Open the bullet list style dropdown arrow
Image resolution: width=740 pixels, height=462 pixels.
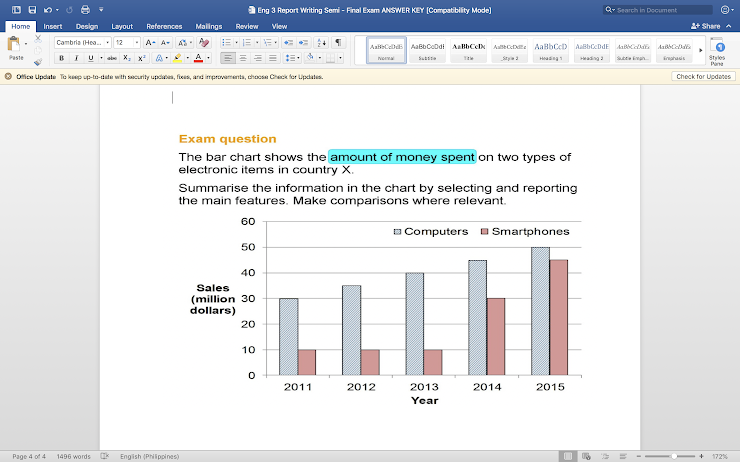pos(236,42)
